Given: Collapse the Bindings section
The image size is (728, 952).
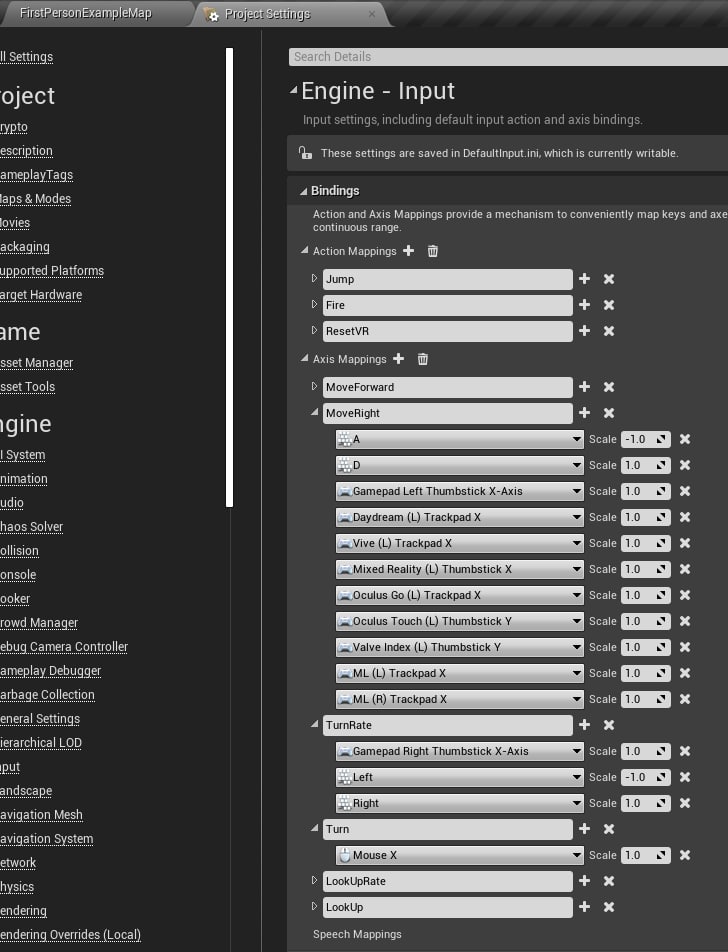Looking at the screenshot, I should coord(304,191).
